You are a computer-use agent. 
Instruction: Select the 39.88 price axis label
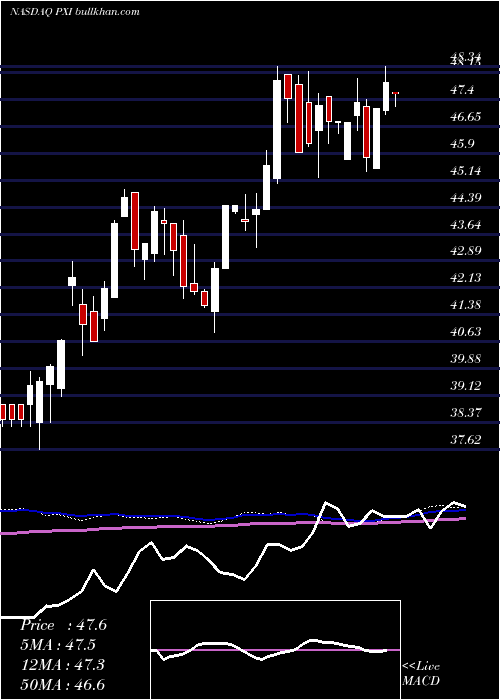[466, 358]
